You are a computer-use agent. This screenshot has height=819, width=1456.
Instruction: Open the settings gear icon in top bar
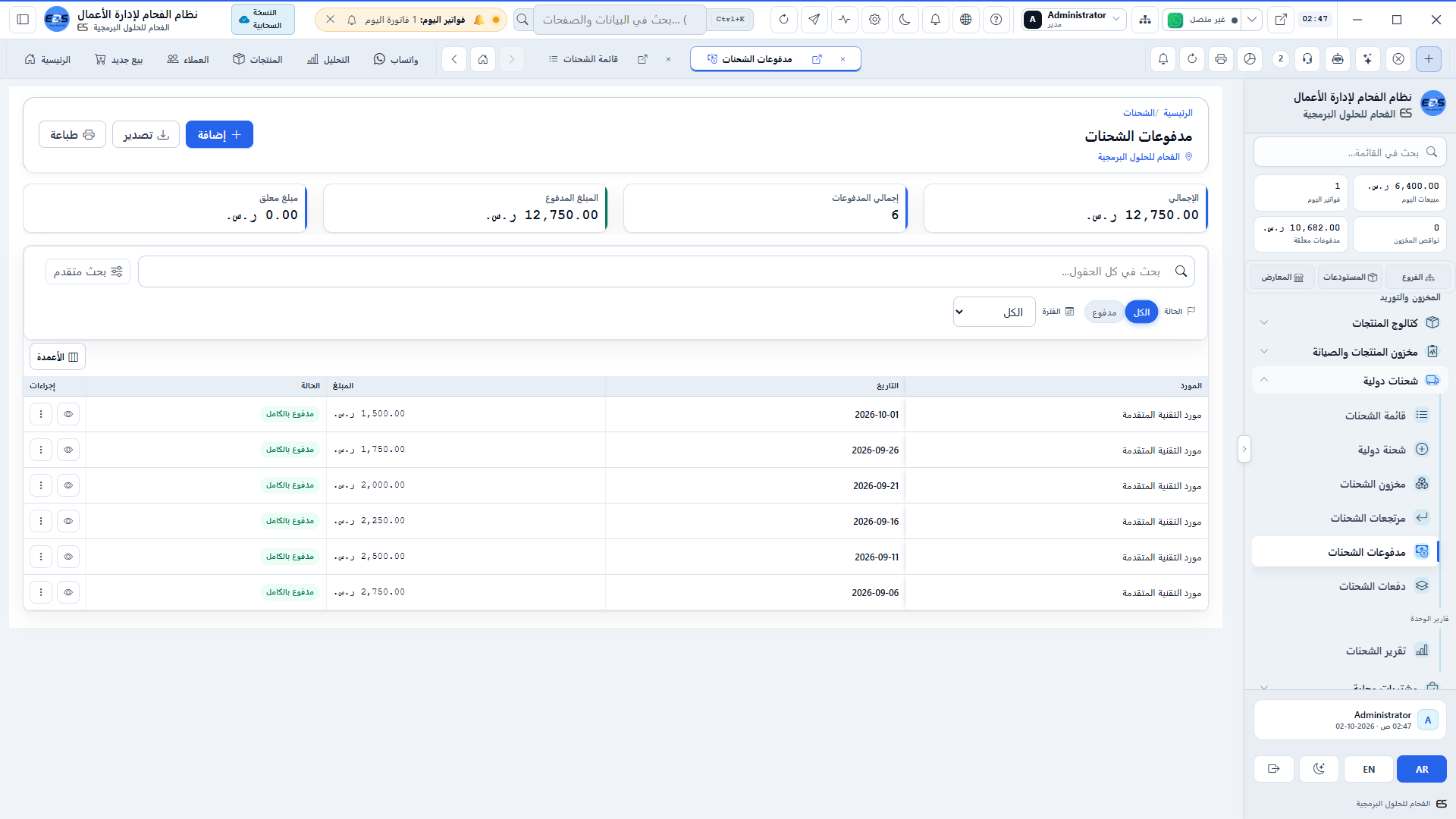click(x=874, y=20)
